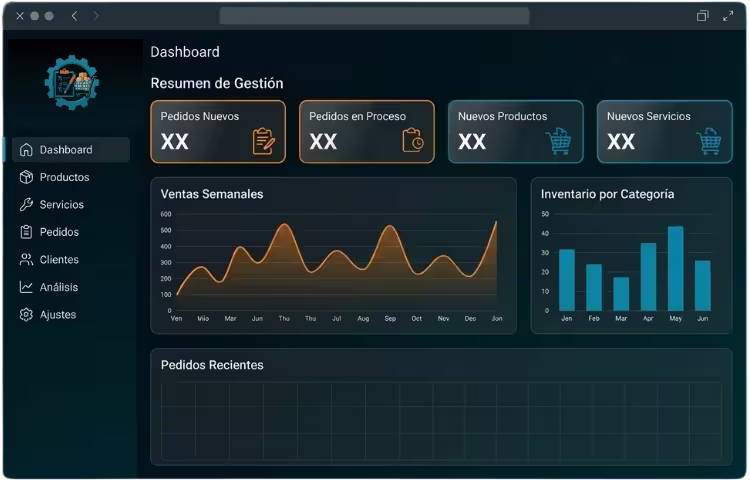The width and height of the screenshot is (750, 480).
Task: Click the clipboard clock icon in Pedidos en Proceso
Action: (413, 140)
